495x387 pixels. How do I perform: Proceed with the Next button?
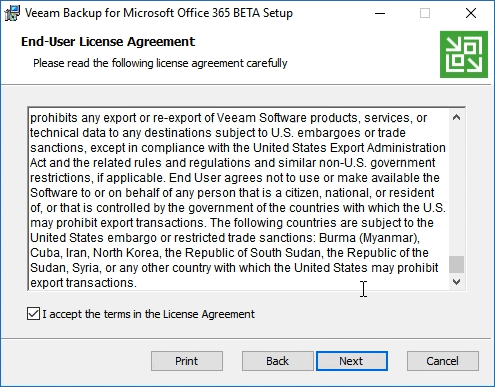(352, 361)
